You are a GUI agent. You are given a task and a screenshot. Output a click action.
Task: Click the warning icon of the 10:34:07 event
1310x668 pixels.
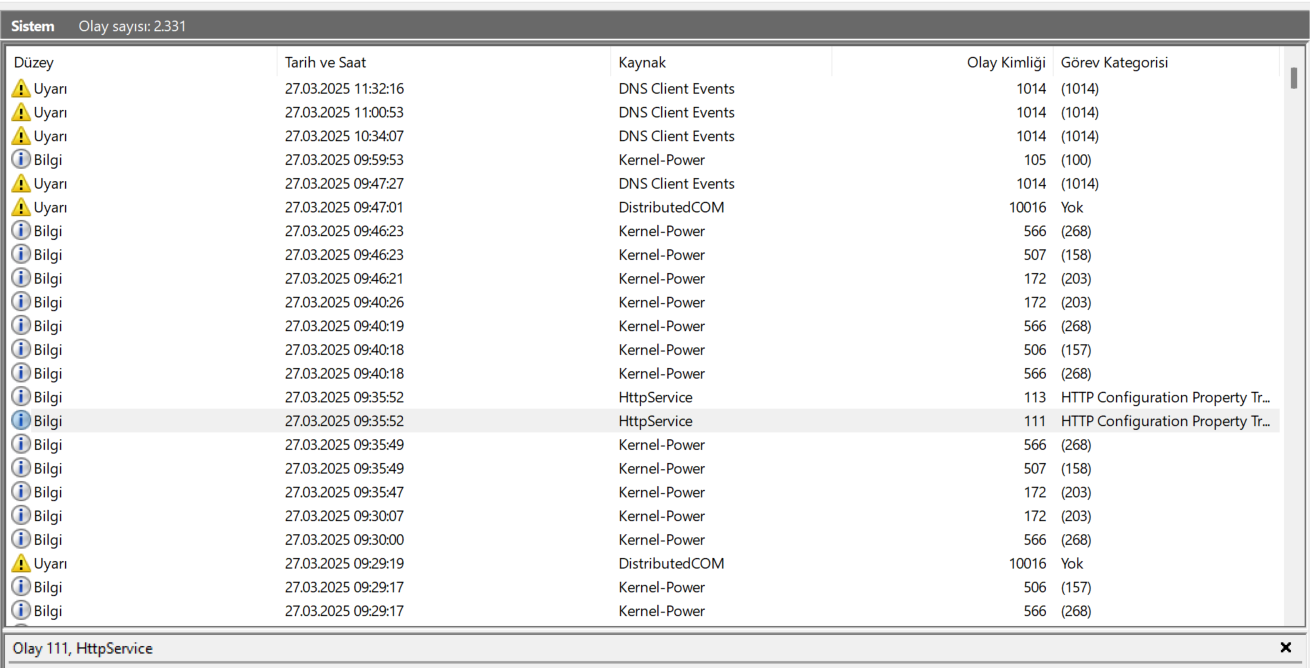pos(21,136)
